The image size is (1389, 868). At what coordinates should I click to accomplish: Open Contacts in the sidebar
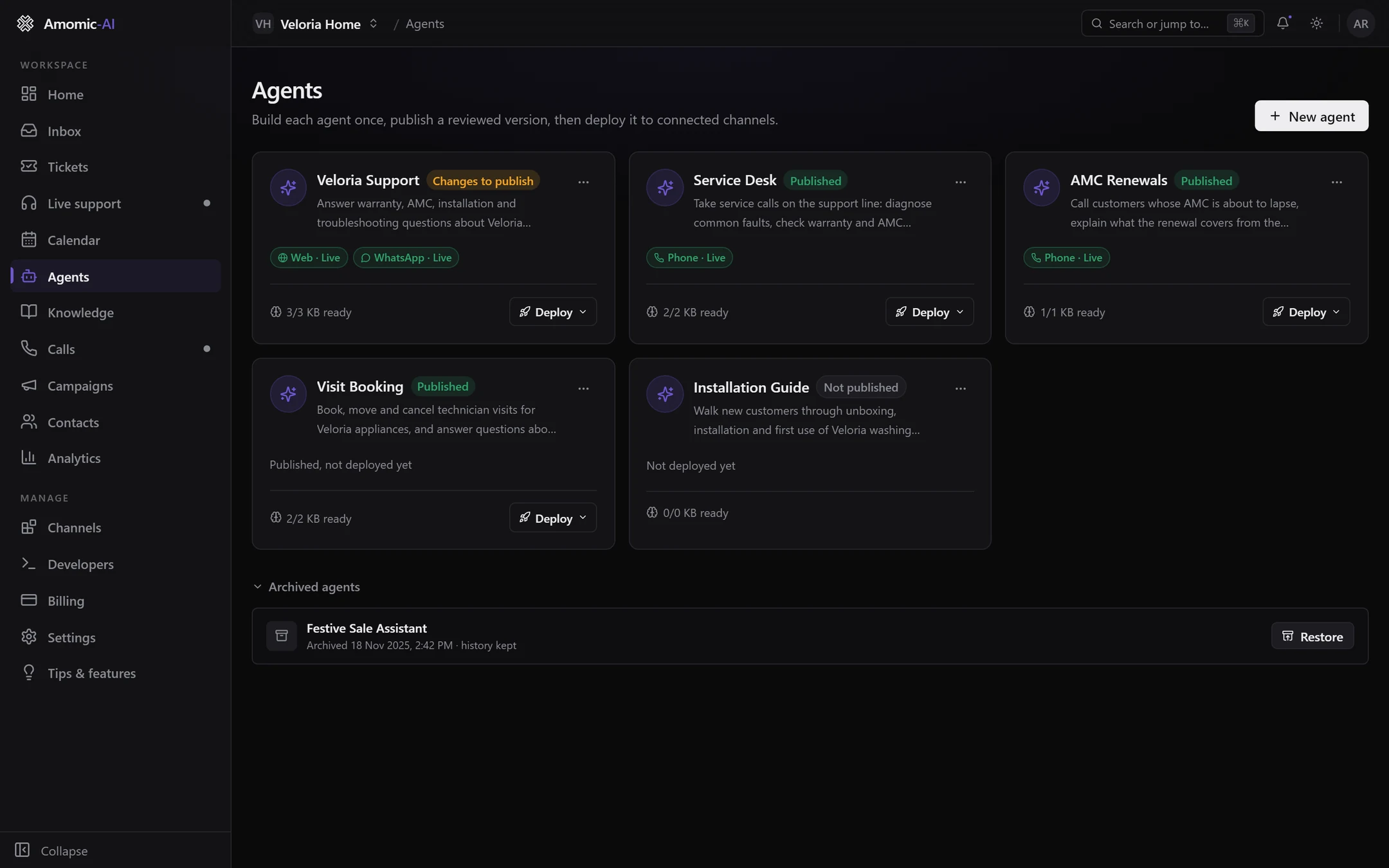pos(116,422)
